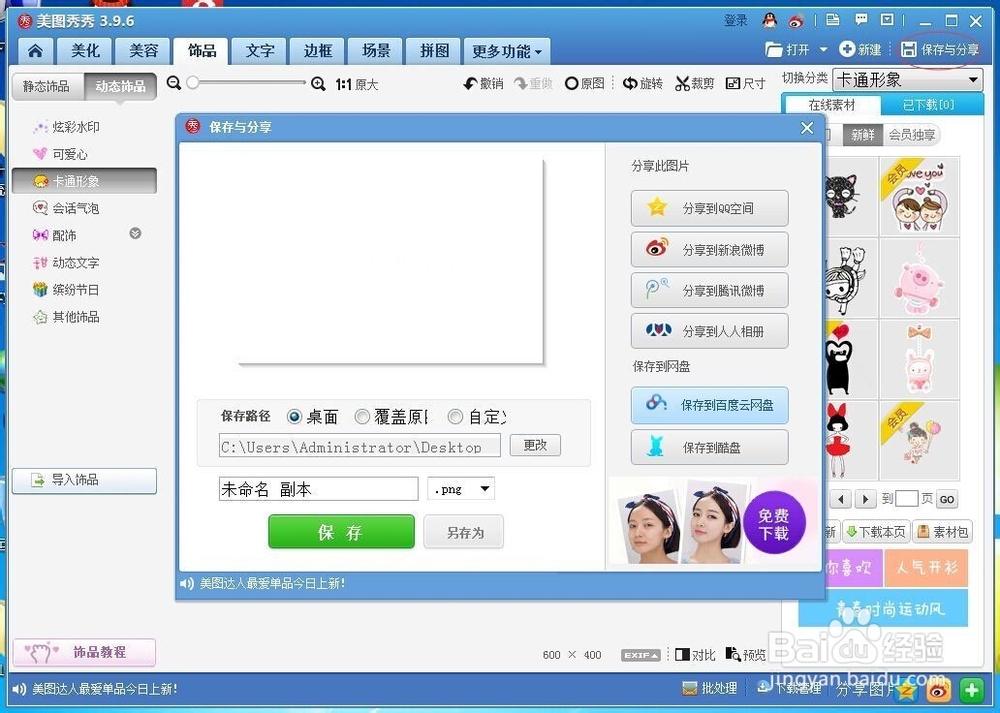Image resolution: width=1000 pixels, height=713 pixels.
Task: Open the 卡通形象 category dropdown
Action: point(906,79)
